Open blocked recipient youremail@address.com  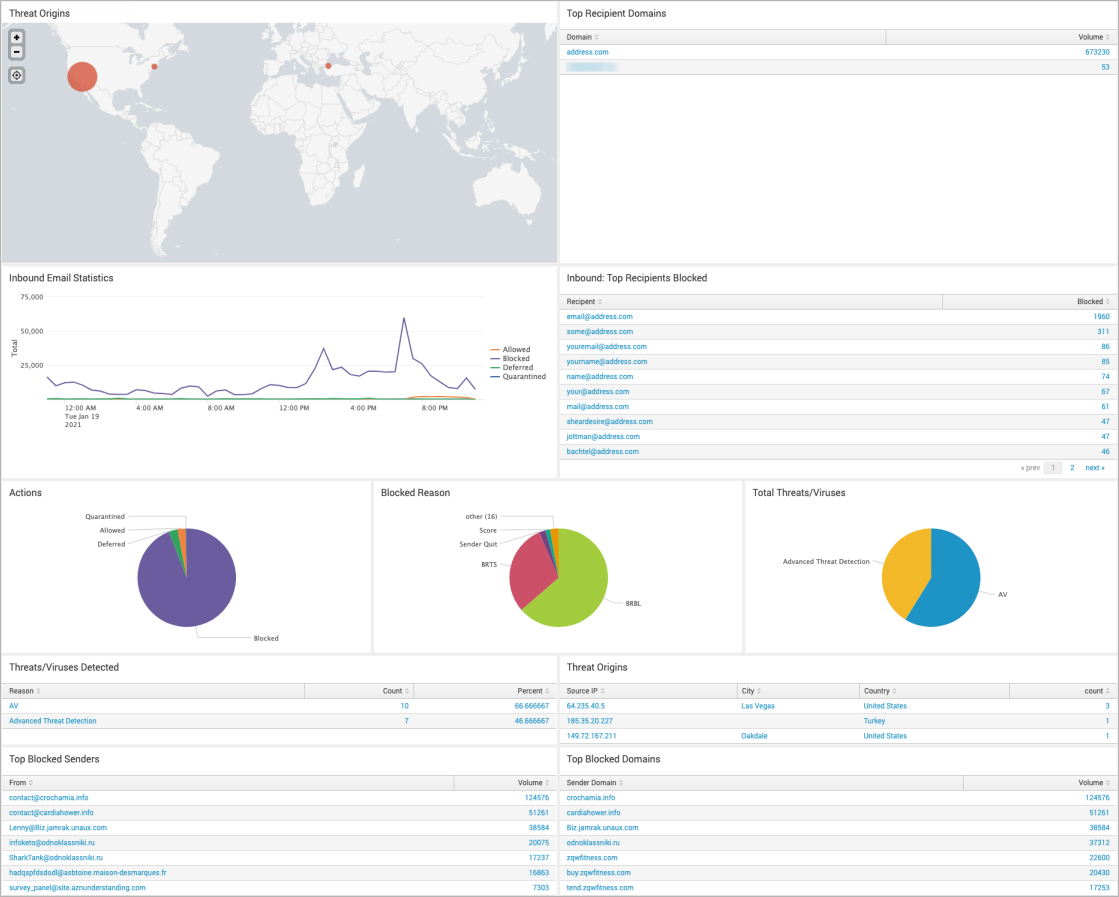click(x=607, y=347)
